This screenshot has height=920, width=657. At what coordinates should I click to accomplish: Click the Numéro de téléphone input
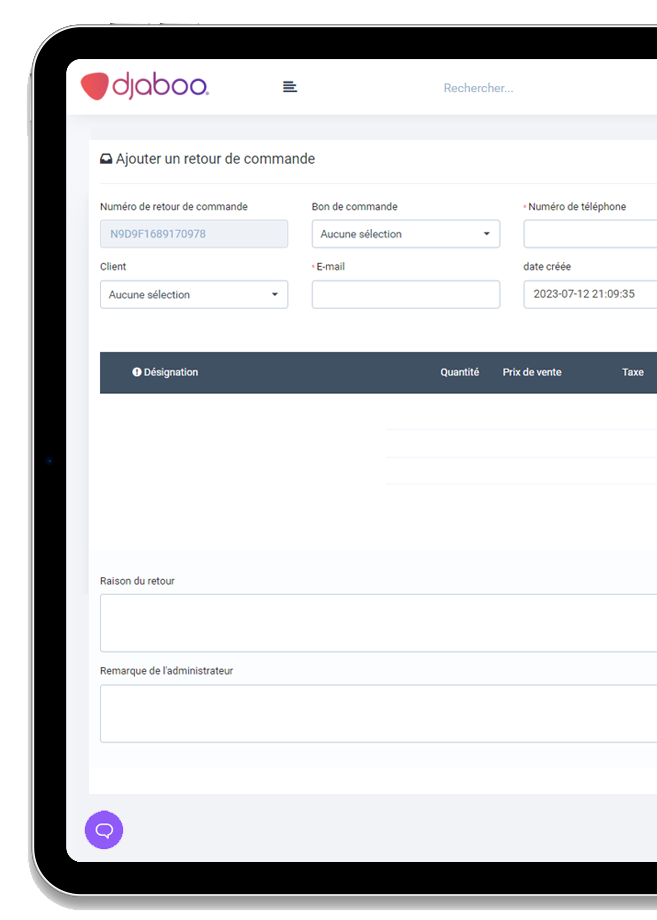click(x=590, y=234)
